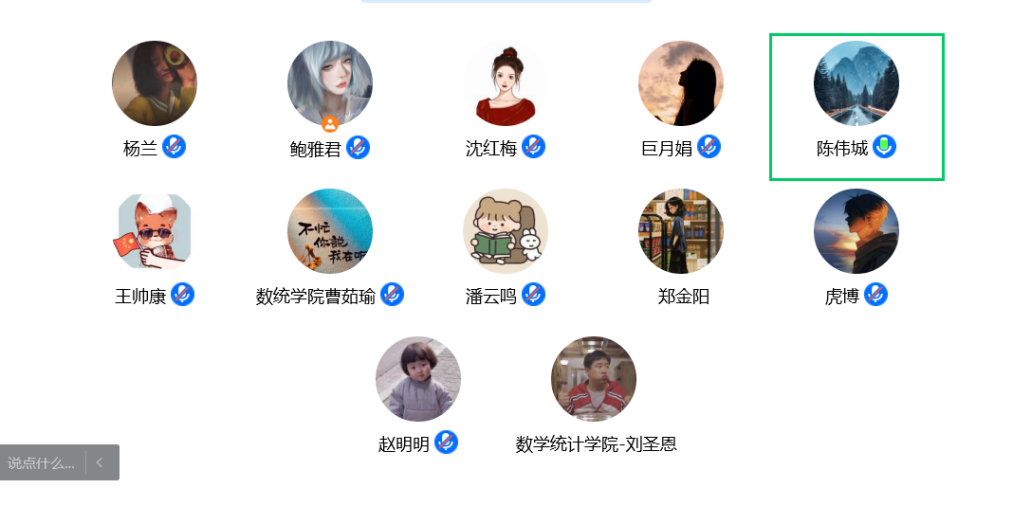The width and height of the screenshot is (1031, 524).
Task: Click the muted mic icon beside 沈红梅
Action: coord(534,147)
